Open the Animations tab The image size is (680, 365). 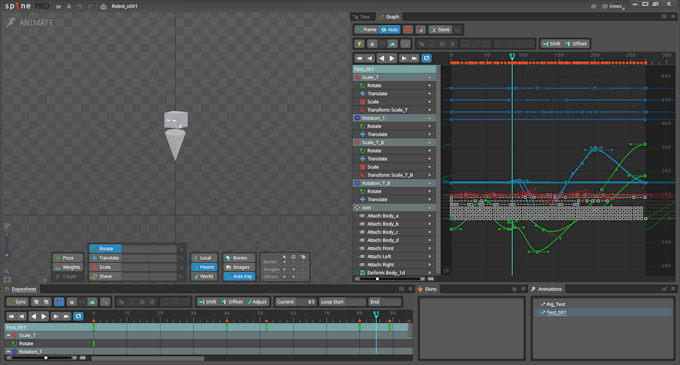coord(546,289)
